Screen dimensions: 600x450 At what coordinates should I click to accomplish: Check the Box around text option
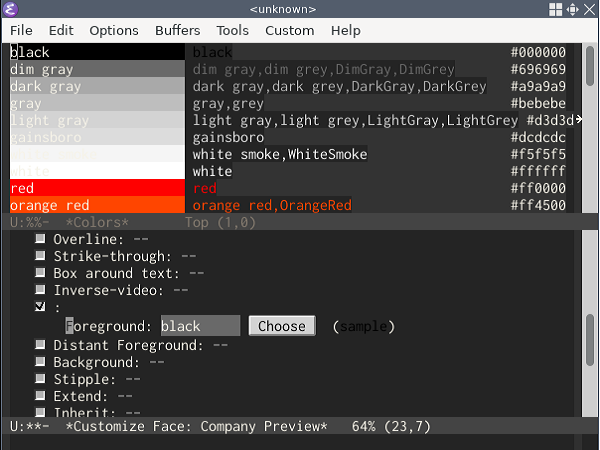(x=40, y=274)
